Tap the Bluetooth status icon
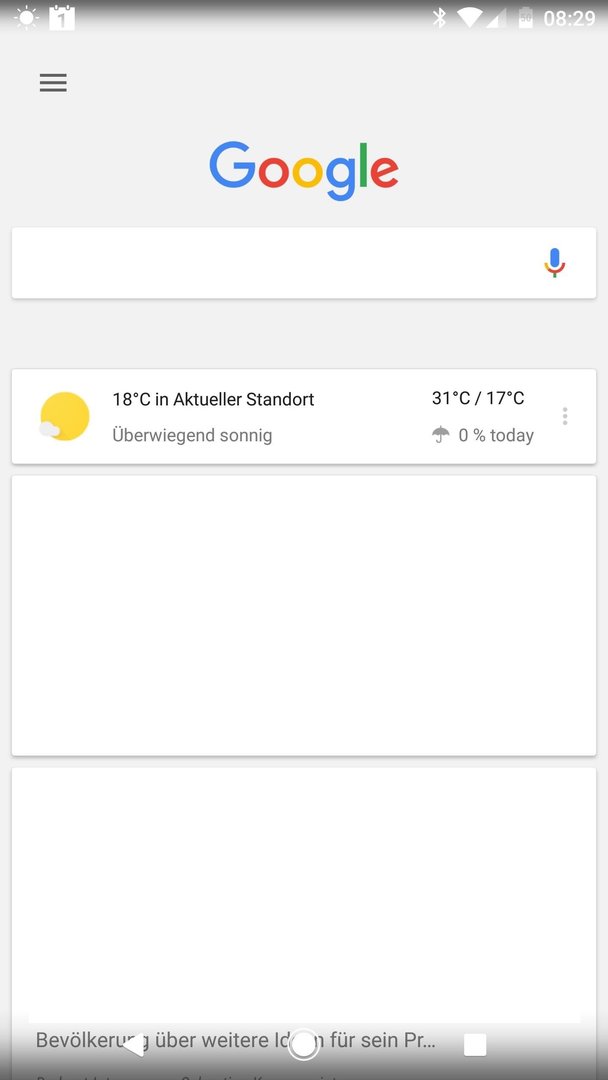Screen dimensions: 608x1080 (x=439, y=18)
